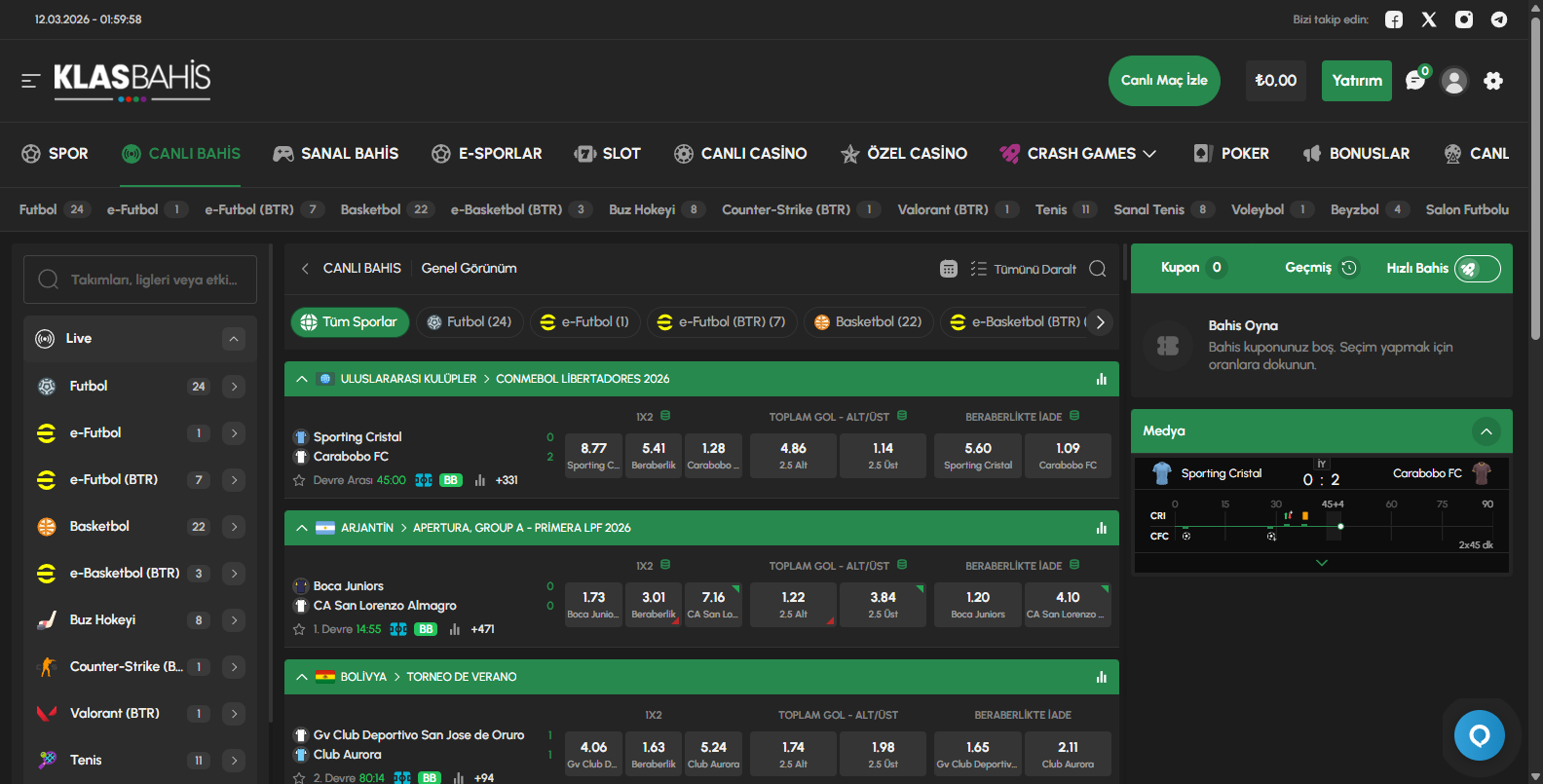This screenshot has height=784, width=1543.
Task: Open the Basketbol tab in sports strip
Action: 386,209
